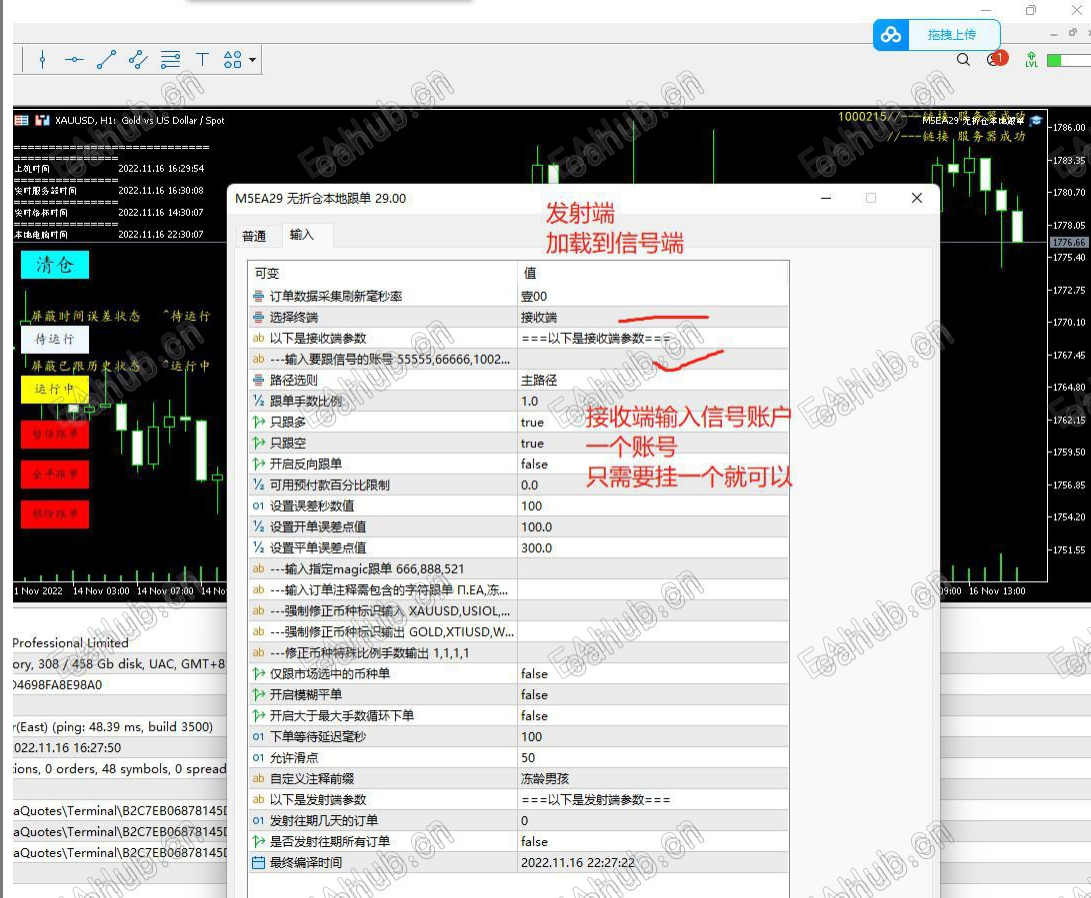Click the first red button under 运行中
The height and width of the screenshot is (898, 1091).
click(x=55, y=434)
